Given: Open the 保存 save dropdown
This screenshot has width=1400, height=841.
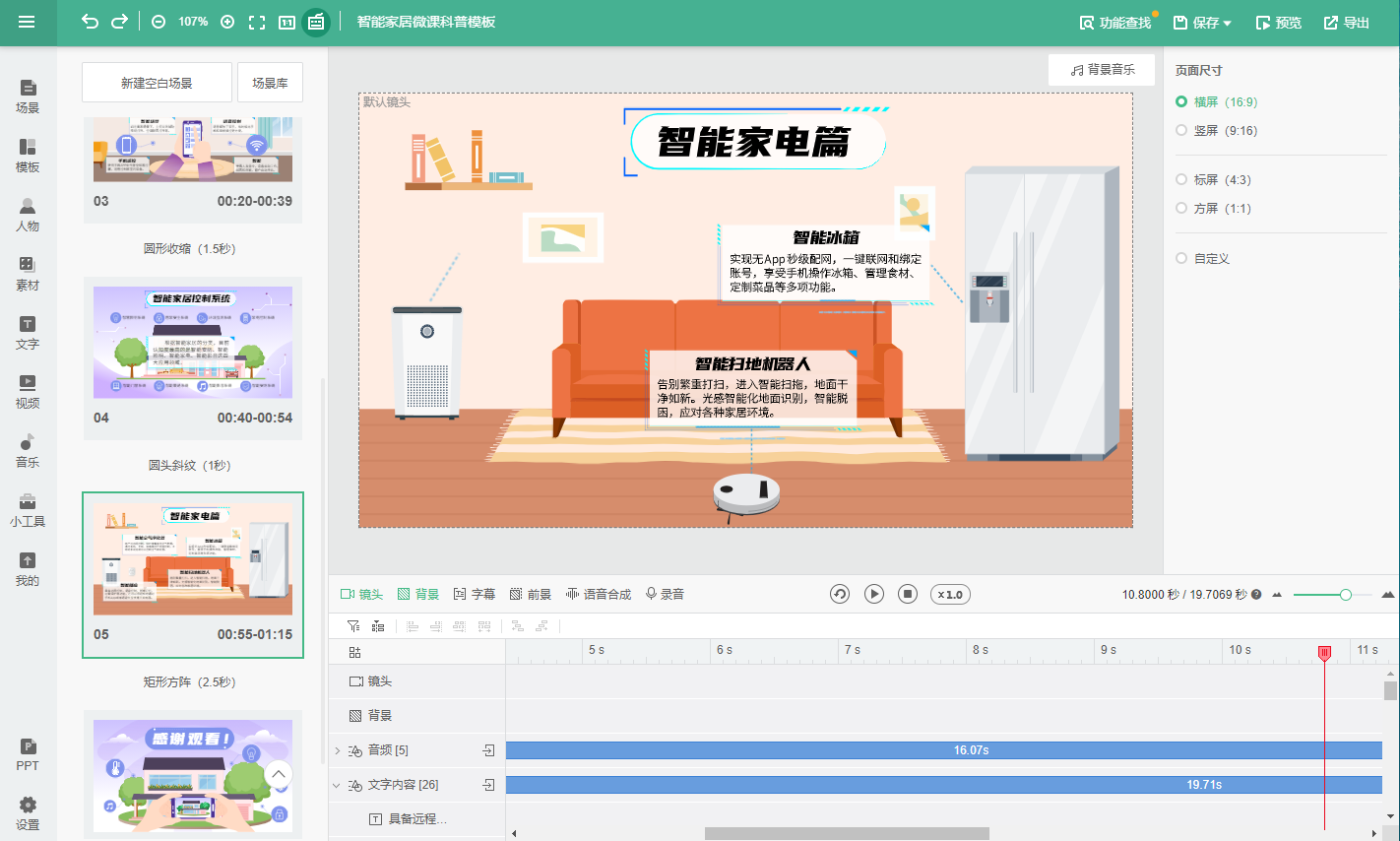Looking at the screenshot, I should [1202, 23].
